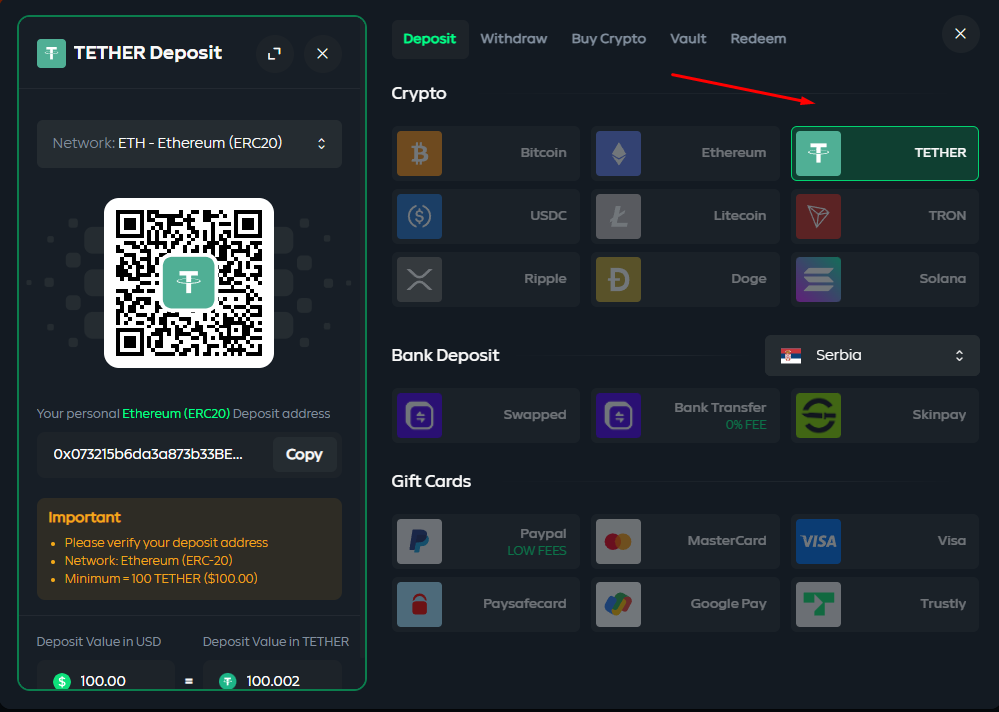
Task: Pick the USDC coin icon
Action: click(x=419, y=217)
